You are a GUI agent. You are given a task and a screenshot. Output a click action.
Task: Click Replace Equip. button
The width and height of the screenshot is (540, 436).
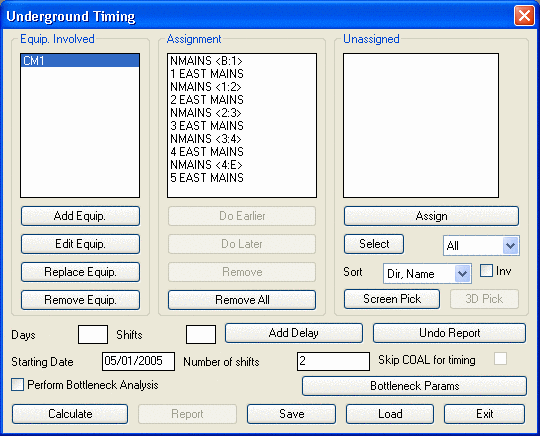[80, 272]
